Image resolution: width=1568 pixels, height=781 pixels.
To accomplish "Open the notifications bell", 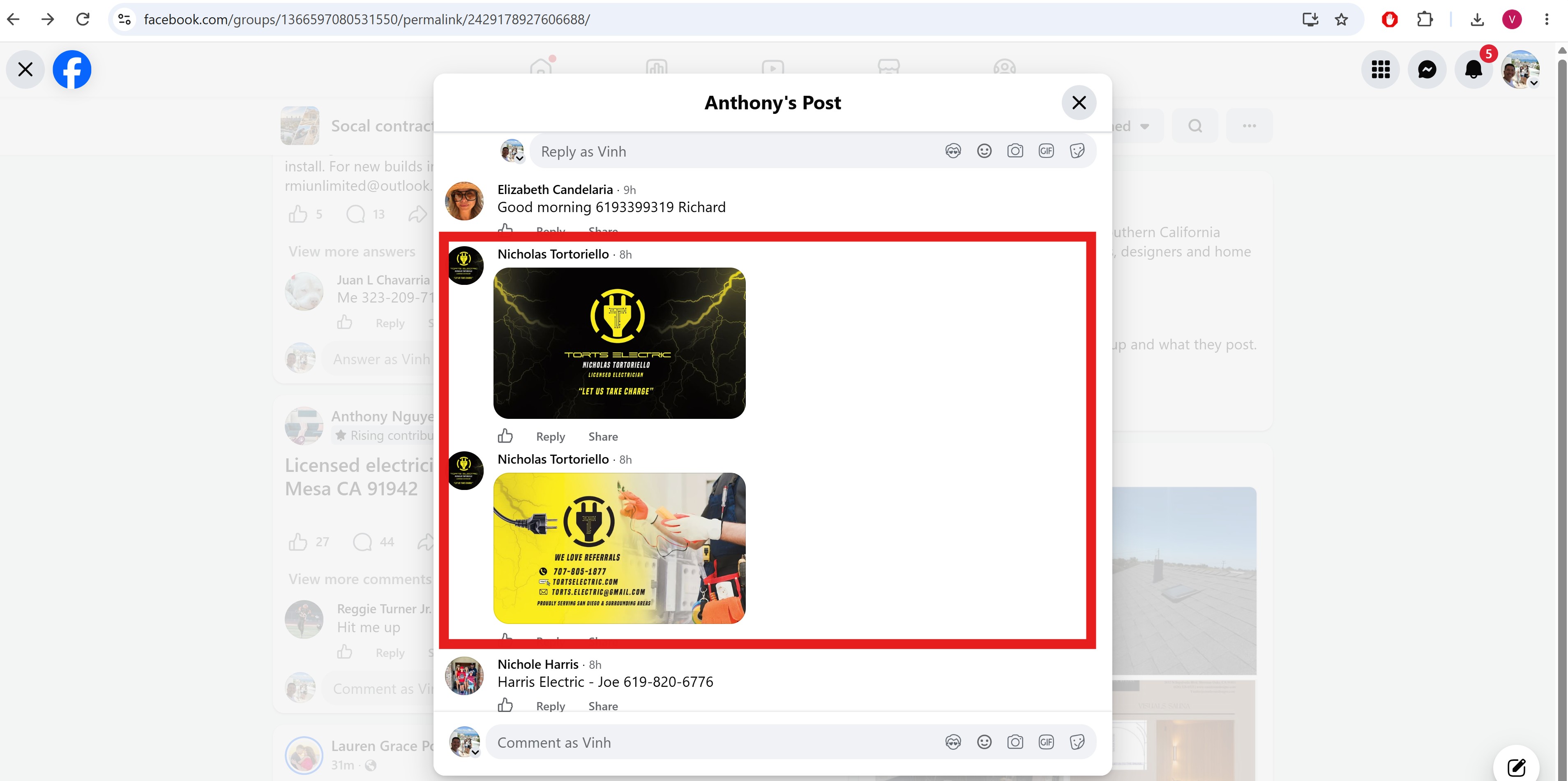I will (x=1473, y=69).
